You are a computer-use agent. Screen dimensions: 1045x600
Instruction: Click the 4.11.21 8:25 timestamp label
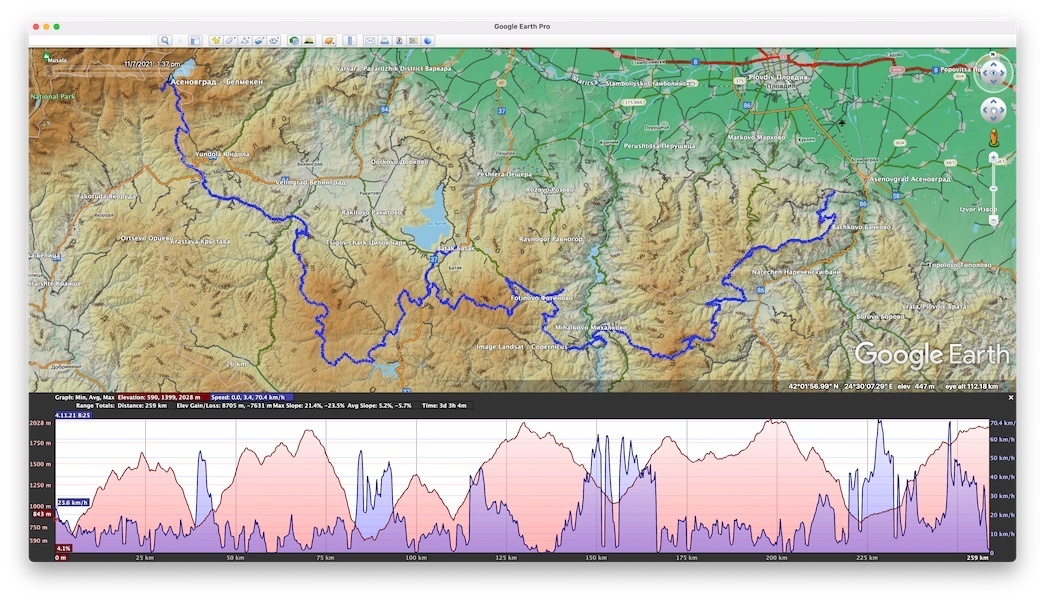pos(73,415)
